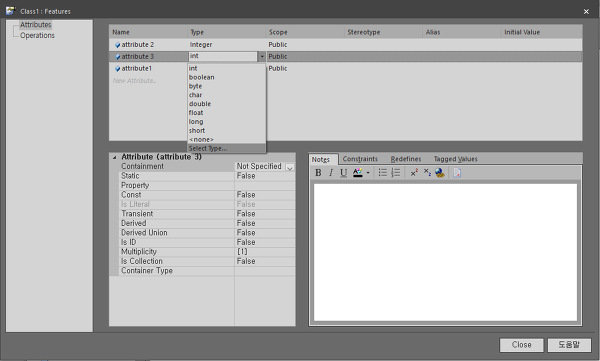Toggle italic formatting in Notes toolbar
The image size is (600, 361).
point(331,173)
